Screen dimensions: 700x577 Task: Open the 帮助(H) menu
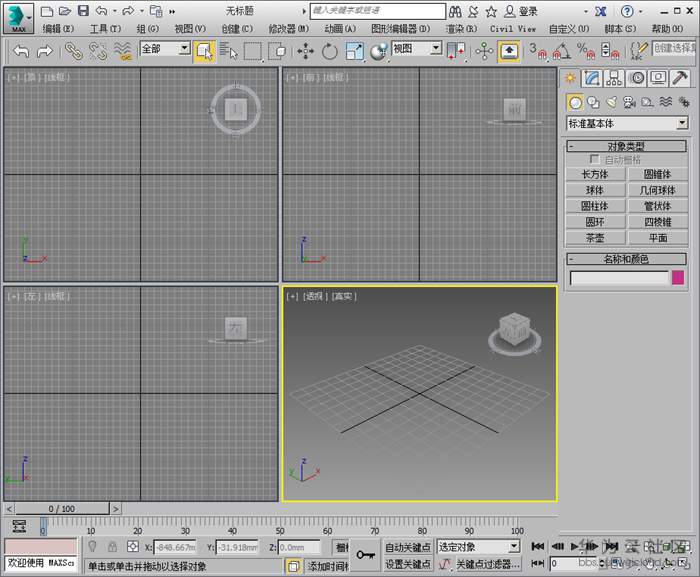point(667,29)
